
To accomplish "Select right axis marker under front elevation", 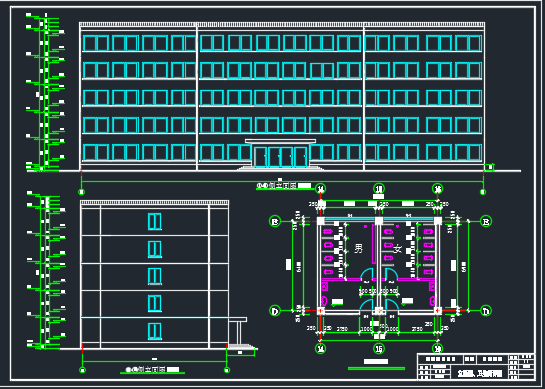I will 483,192.
